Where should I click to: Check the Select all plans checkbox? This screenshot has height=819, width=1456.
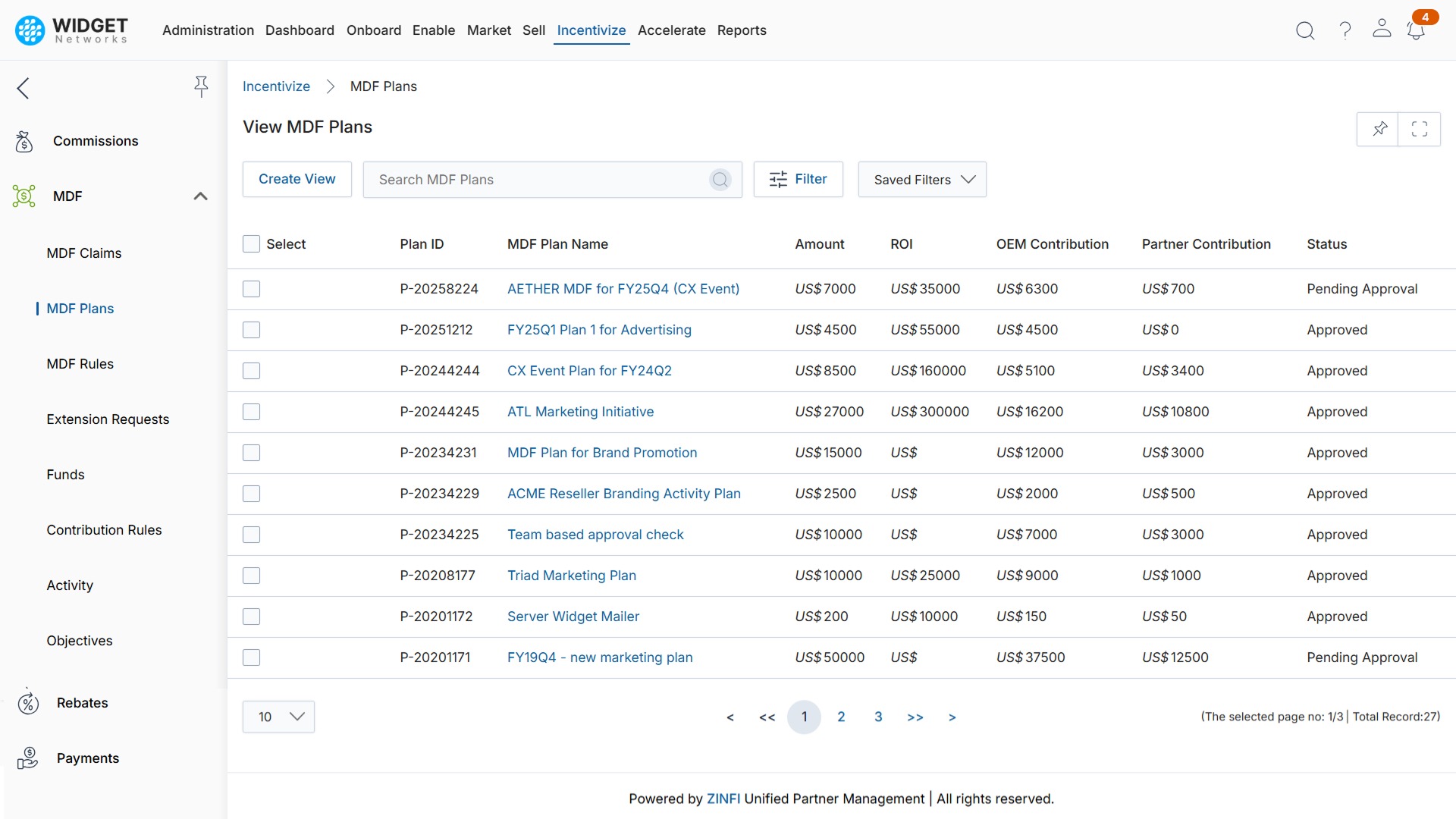point(251,243)
